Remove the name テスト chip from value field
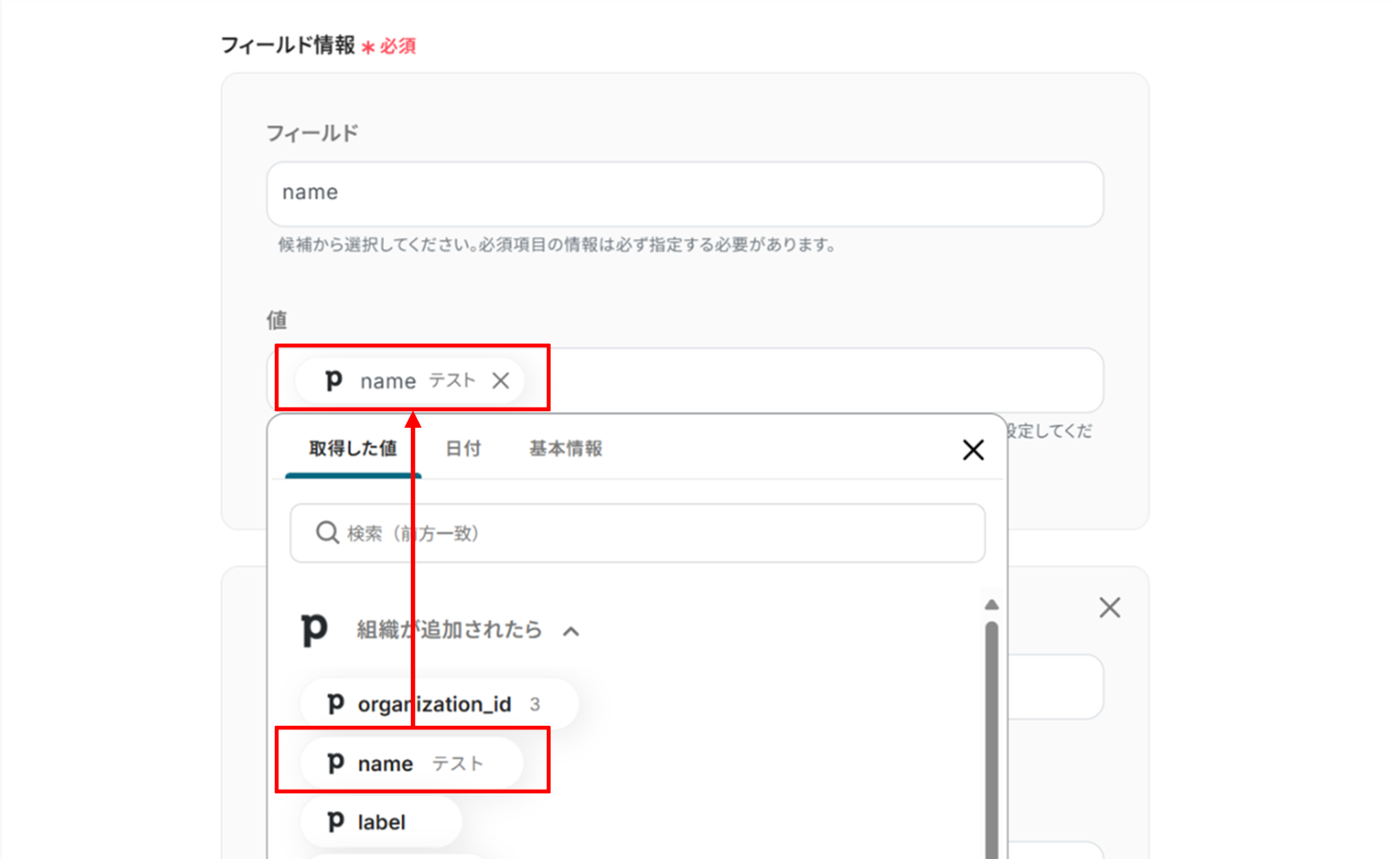 tap(500, 381)
